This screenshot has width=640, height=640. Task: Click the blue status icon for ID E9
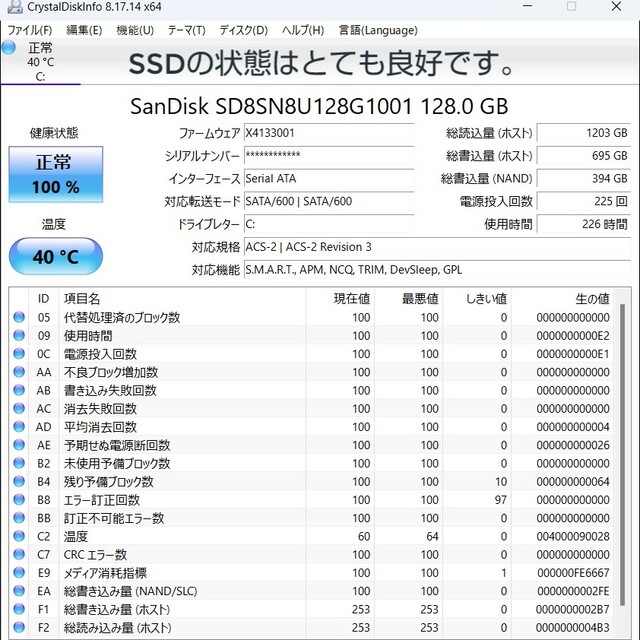[19, 572]
